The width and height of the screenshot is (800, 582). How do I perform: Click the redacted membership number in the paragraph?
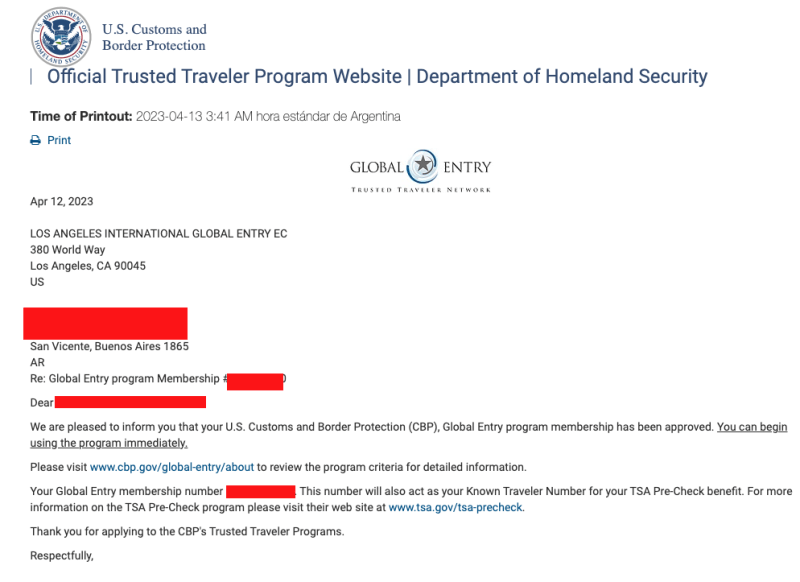coord(260,491)
